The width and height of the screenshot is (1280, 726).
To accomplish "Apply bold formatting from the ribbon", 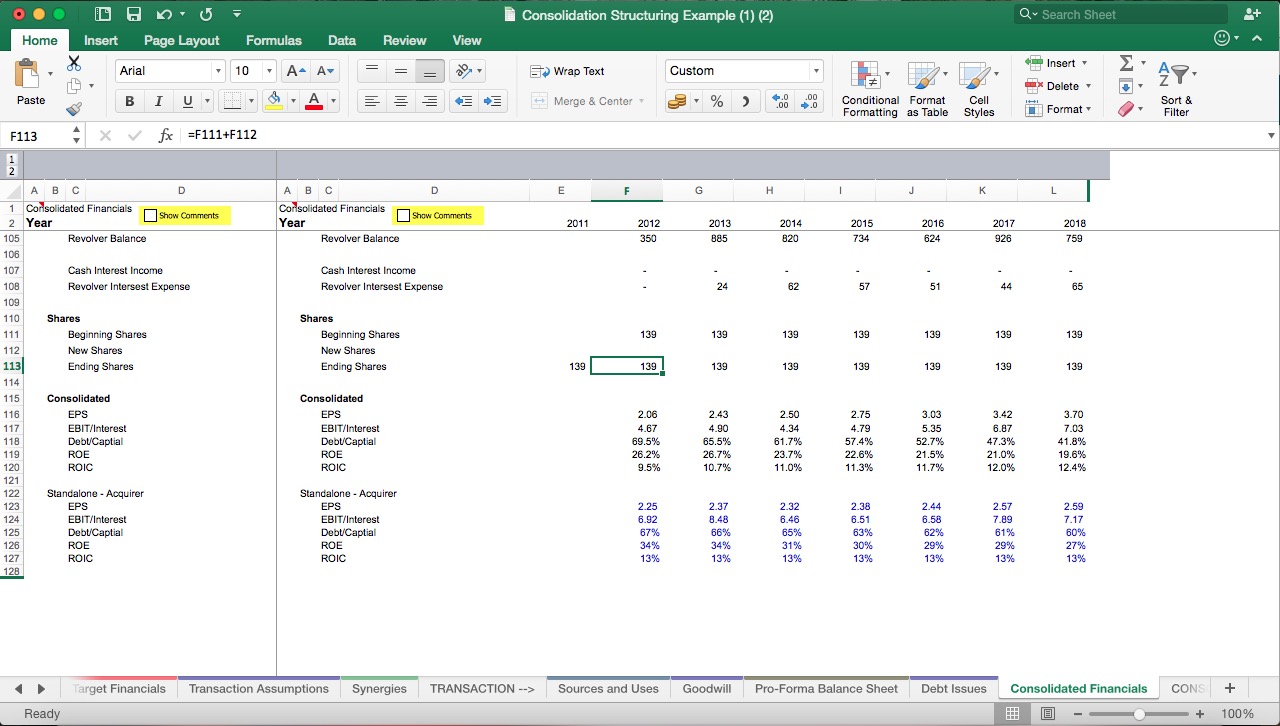I will [129, 101].
